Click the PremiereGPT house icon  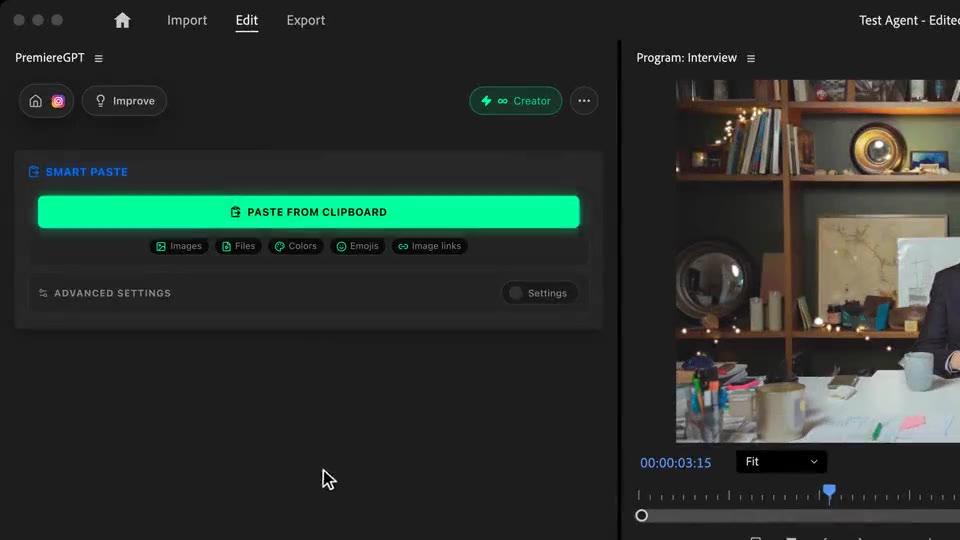[36, 101]
